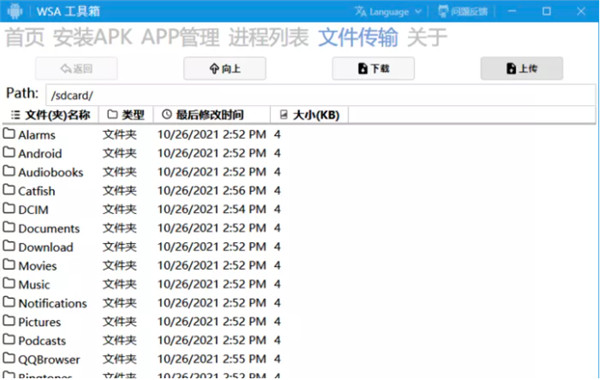This screenshot has height=380, width=600.
Task: Click the Path input field
Action: click(321, 95)
